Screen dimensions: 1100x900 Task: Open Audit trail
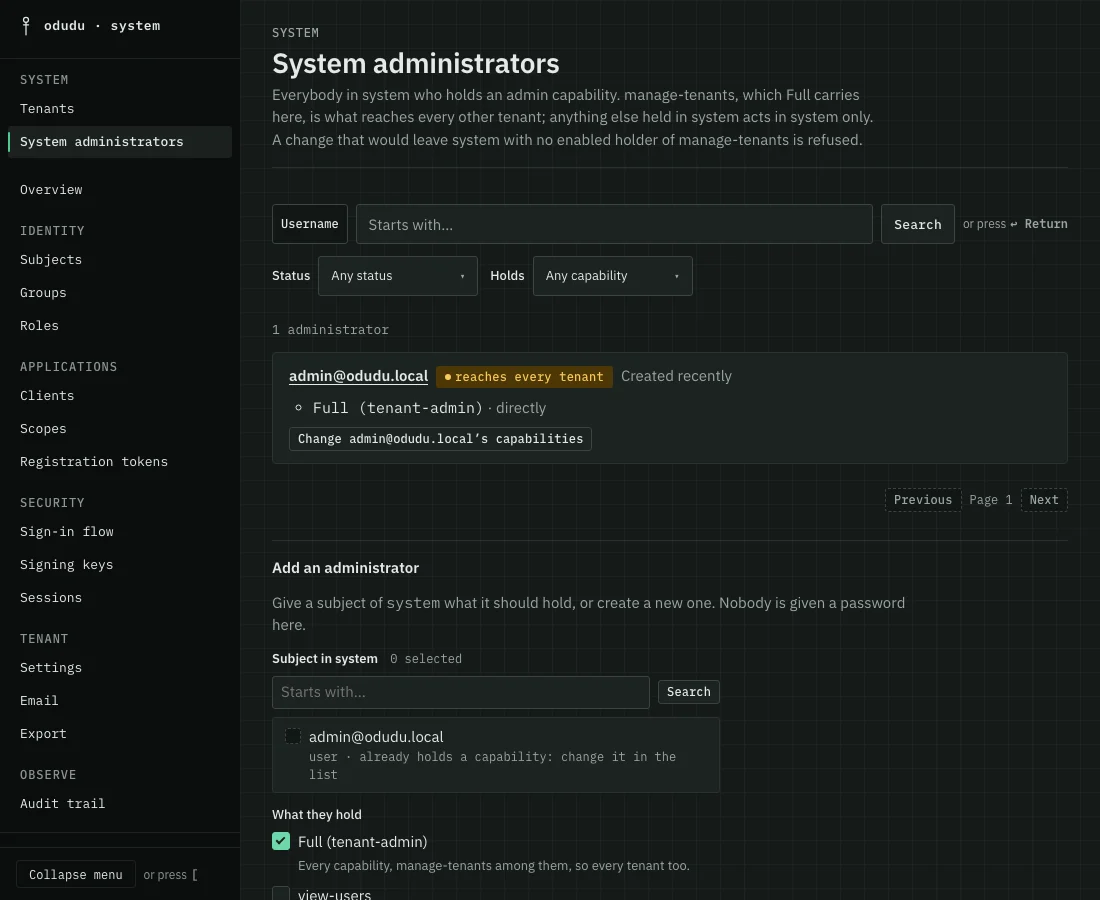pos(62,804)
